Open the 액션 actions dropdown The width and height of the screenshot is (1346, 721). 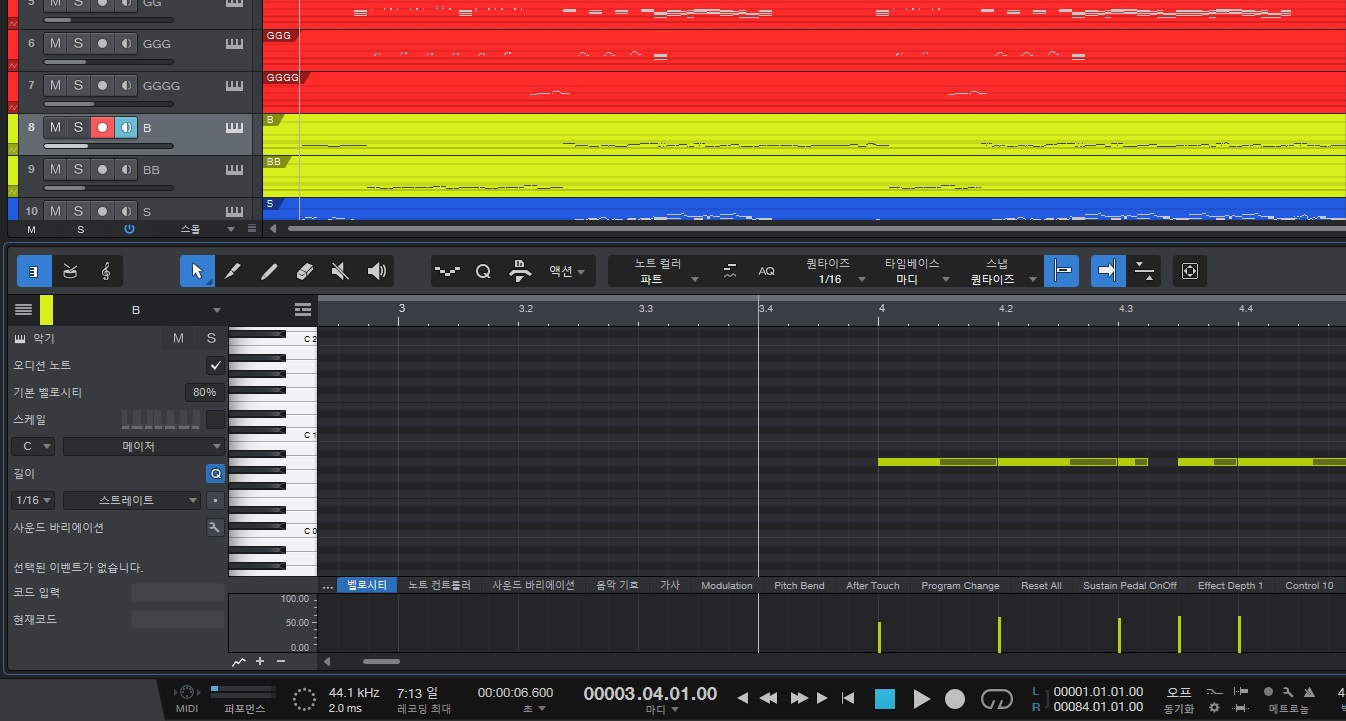tap(567, 271)
